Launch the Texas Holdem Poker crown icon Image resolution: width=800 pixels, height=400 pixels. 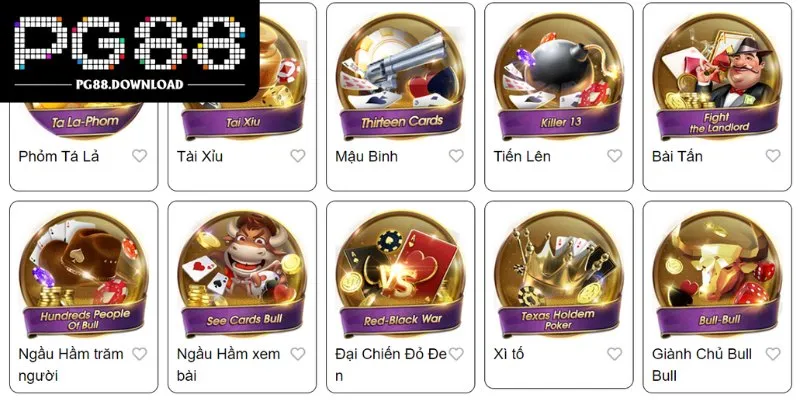[559, 273]
